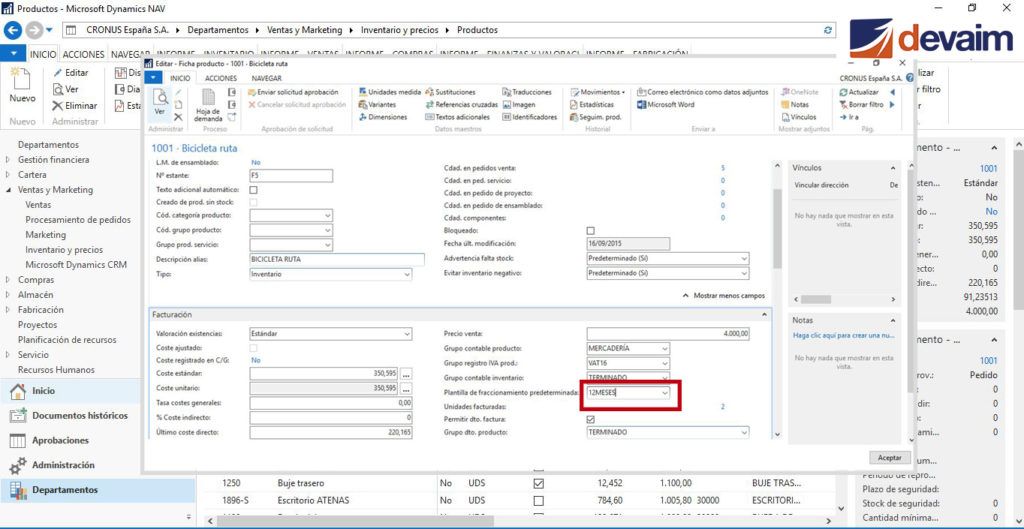Click the back navigation arrow in main window
Image resolution: width=1024 pixels, height=529 pixels.
point(13,29)
